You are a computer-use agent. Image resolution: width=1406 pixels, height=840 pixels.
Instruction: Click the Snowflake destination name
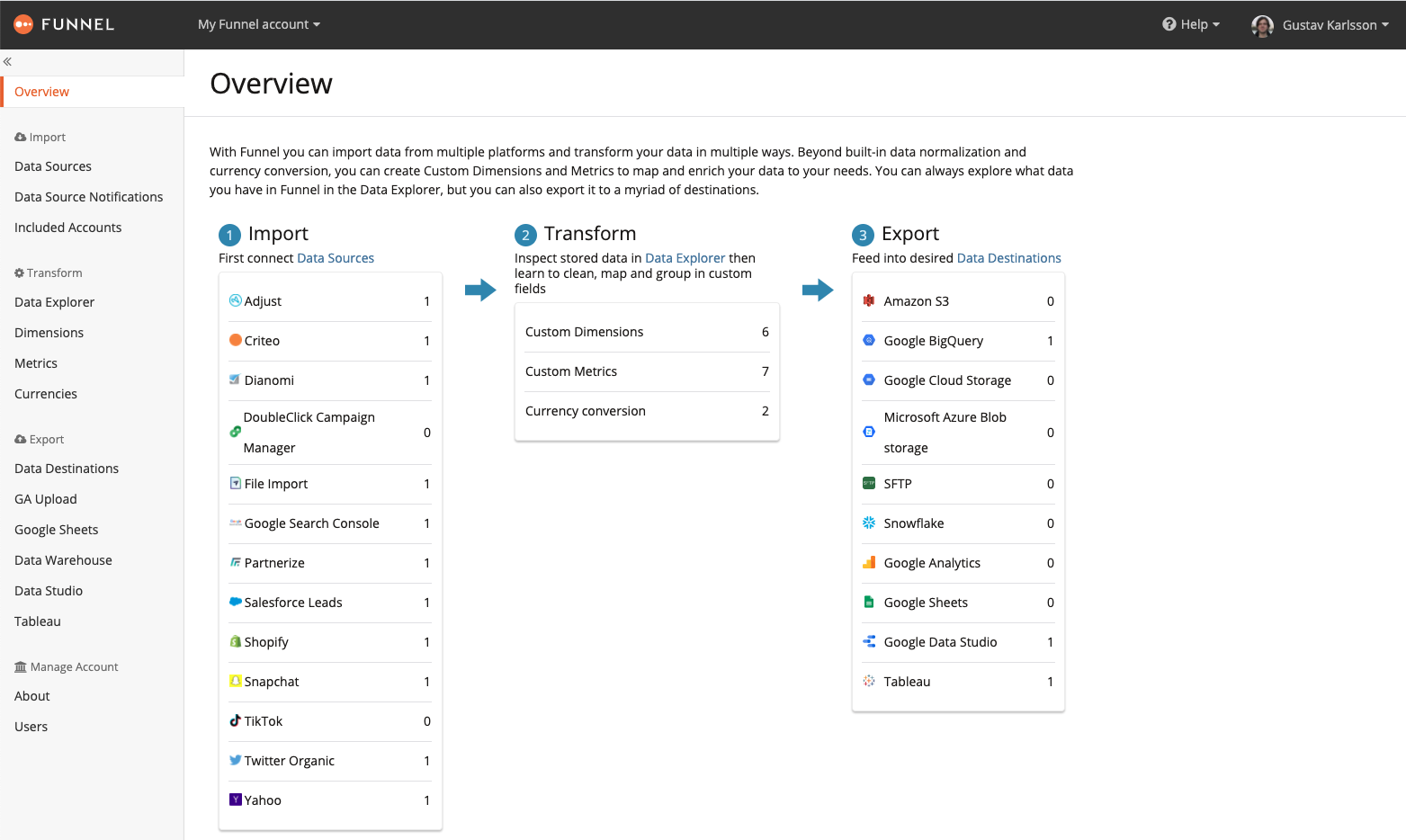click(914, 523)
